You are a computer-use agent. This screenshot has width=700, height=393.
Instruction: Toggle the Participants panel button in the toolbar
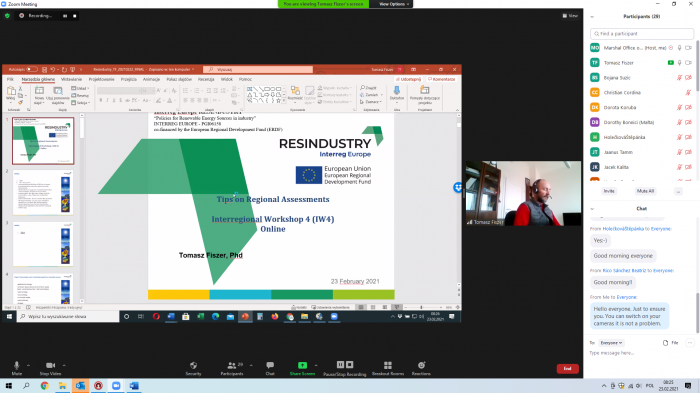tap(232, 365)
